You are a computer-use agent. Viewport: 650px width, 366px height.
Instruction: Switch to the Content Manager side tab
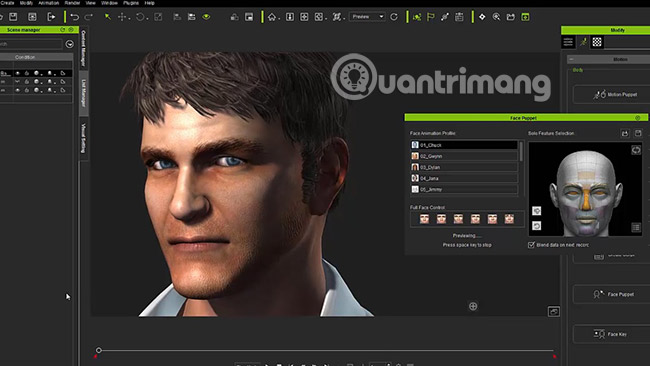(83, 48)
